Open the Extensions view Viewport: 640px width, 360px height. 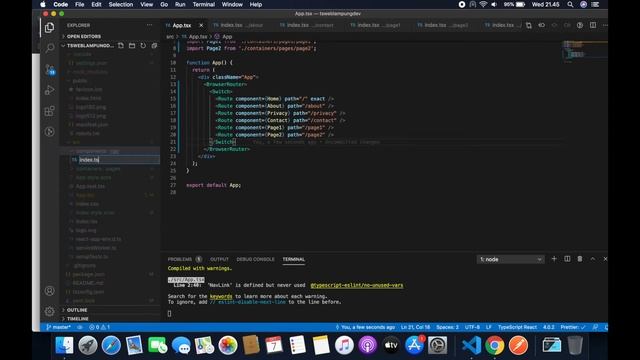(x=49, y=111)
